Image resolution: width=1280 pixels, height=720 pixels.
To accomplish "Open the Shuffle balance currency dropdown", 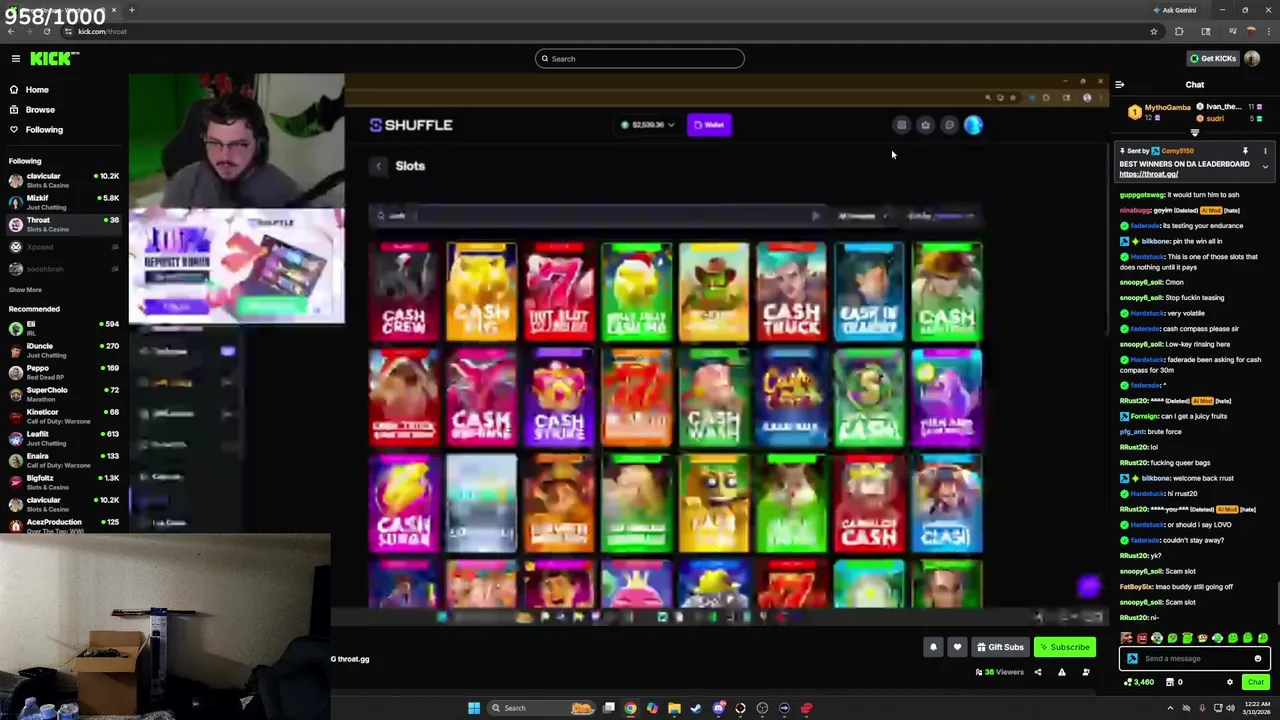I will pyautogui.click(x=647, y=125).
